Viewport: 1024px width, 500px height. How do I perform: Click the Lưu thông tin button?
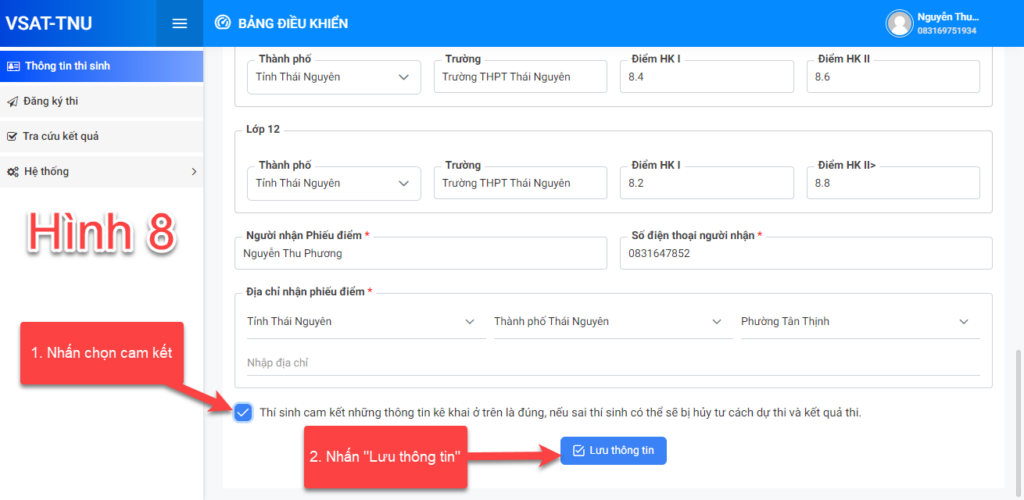pyautogui.click(x=613, y=451)
